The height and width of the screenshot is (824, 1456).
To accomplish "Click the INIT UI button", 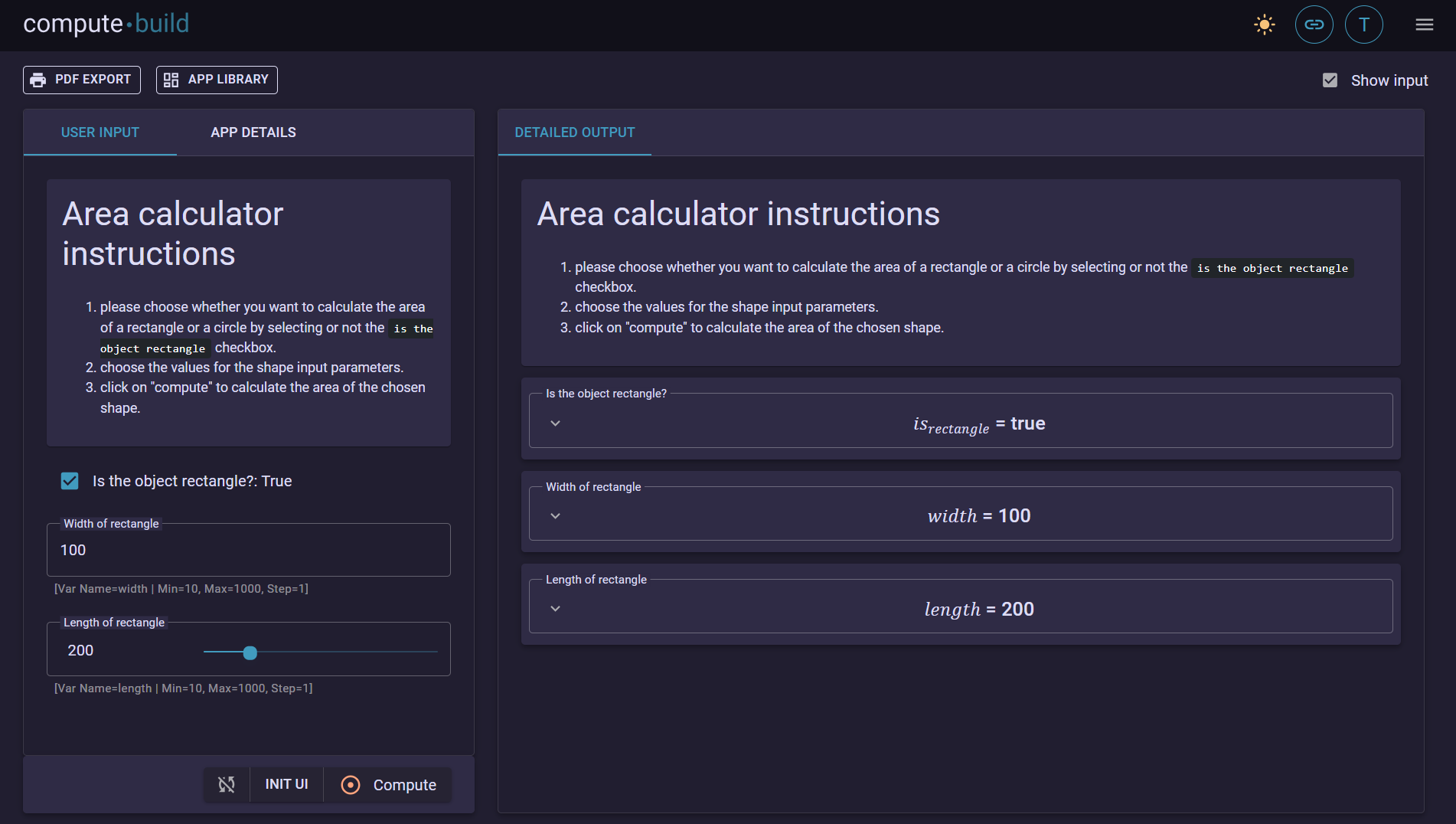I will click(x=286, y=784).
